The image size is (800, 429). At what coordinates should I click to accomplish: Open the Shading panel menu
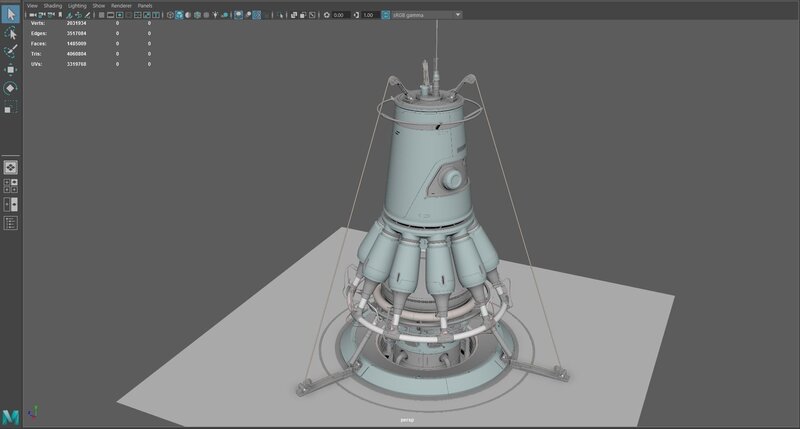coord(53,5)
